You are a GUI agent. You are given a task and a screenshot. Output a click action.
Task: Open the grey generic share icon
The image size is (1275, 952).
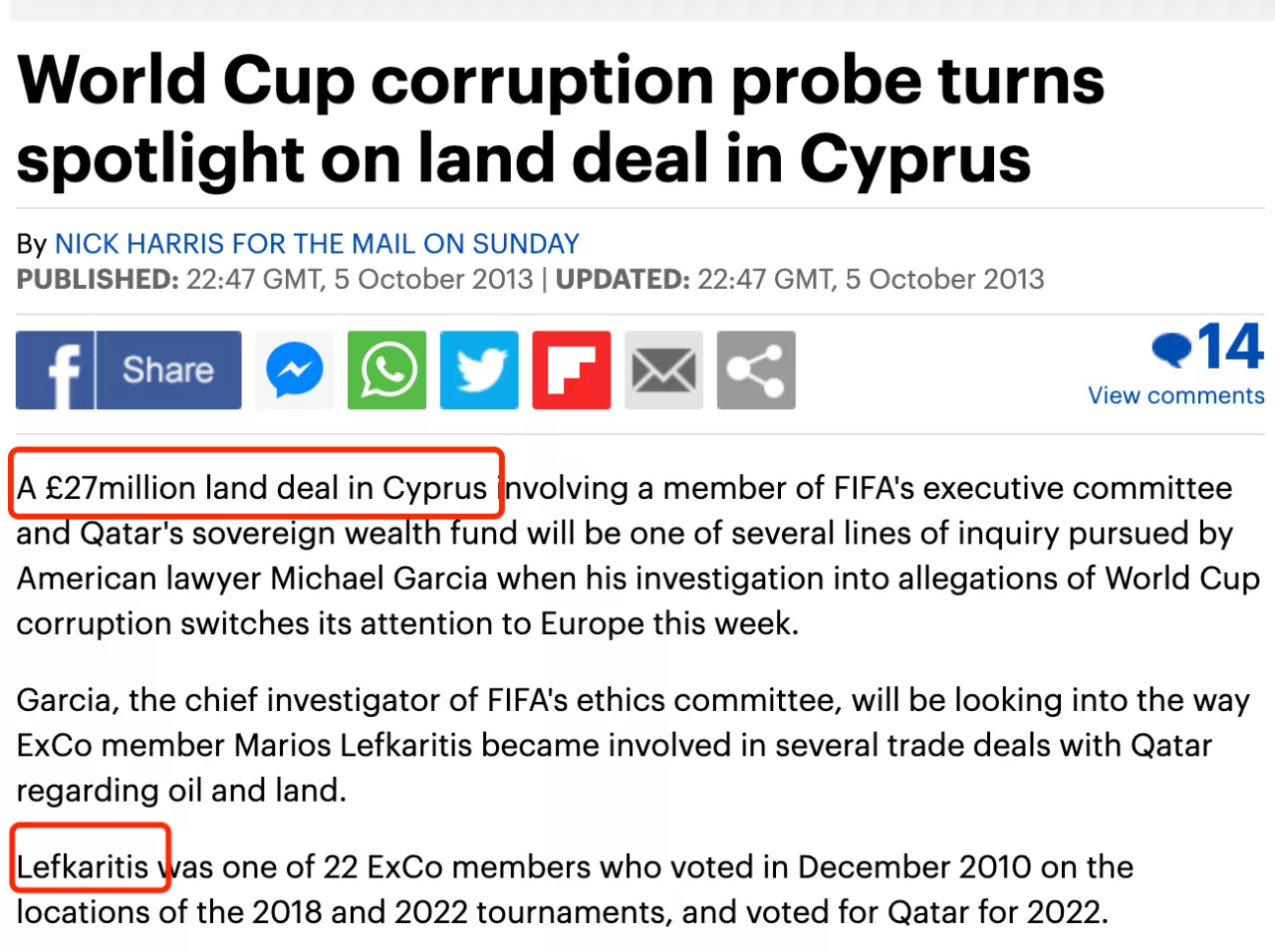point(756,370)
